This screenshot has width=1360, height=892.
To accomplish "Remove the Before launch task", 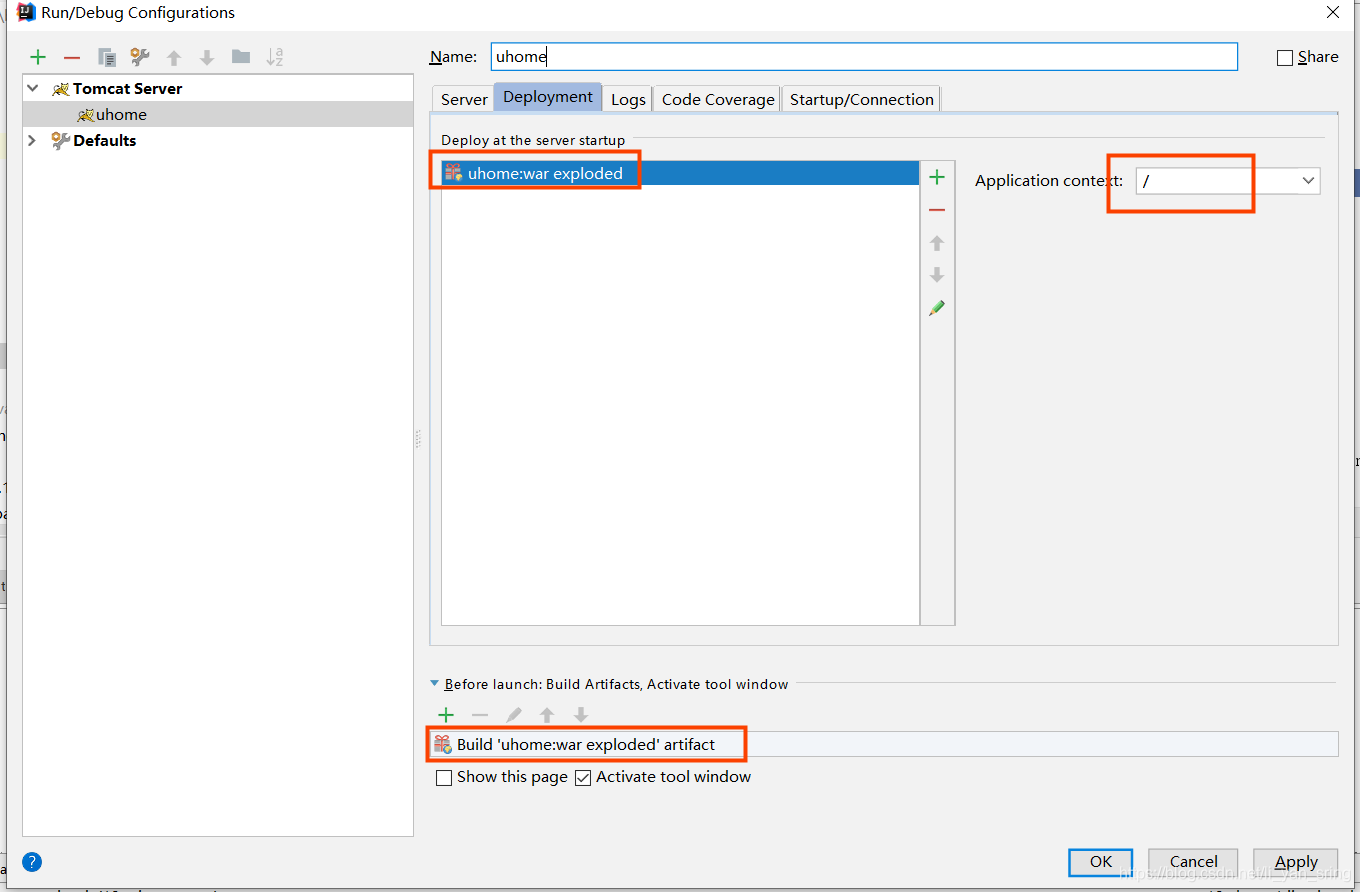I will 480,715.
